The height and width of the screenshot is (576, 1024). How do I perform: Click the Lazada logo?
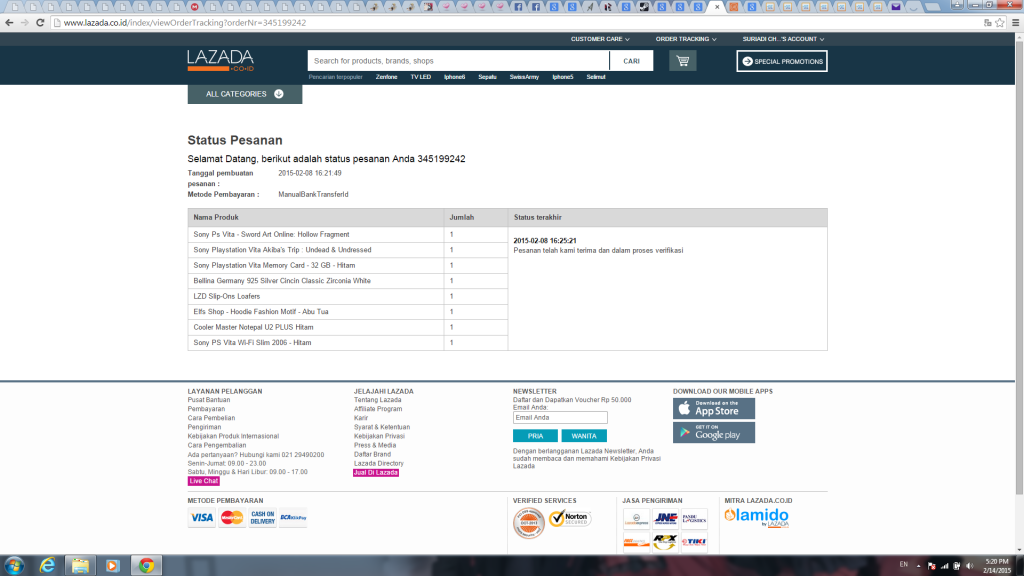[220, 60]
